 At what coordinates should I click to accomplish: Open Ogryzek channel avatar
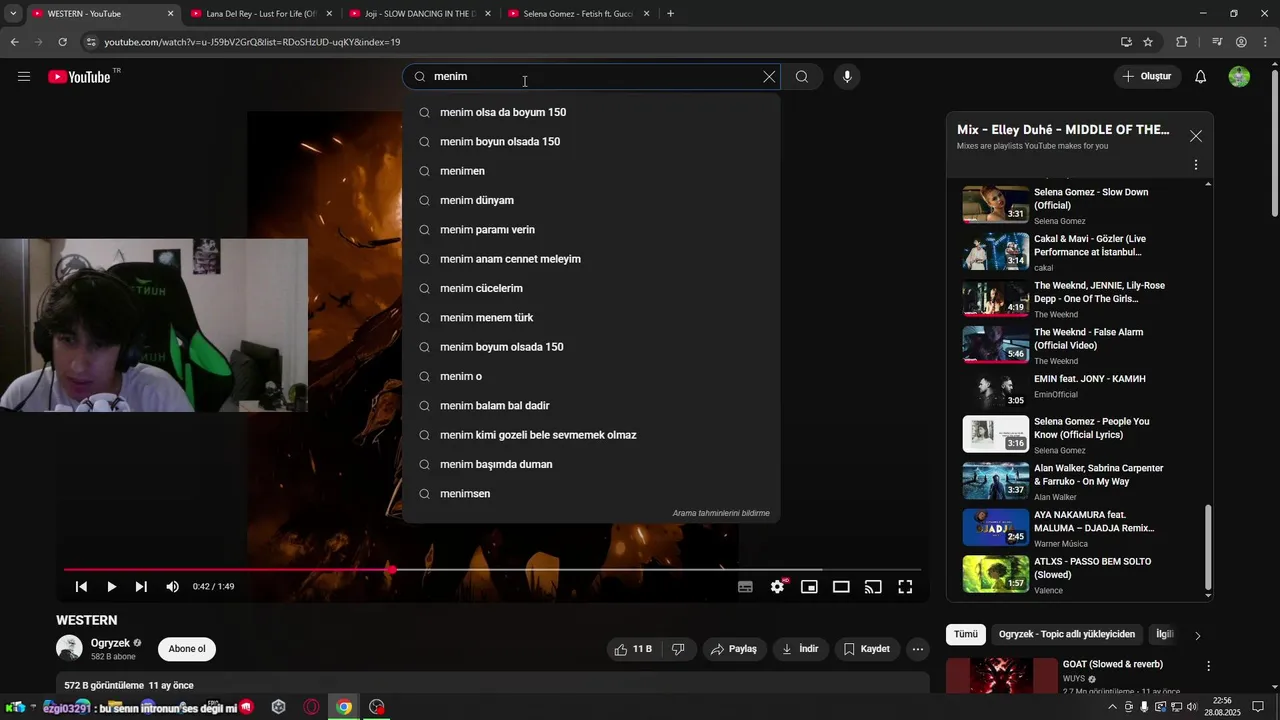69,648
